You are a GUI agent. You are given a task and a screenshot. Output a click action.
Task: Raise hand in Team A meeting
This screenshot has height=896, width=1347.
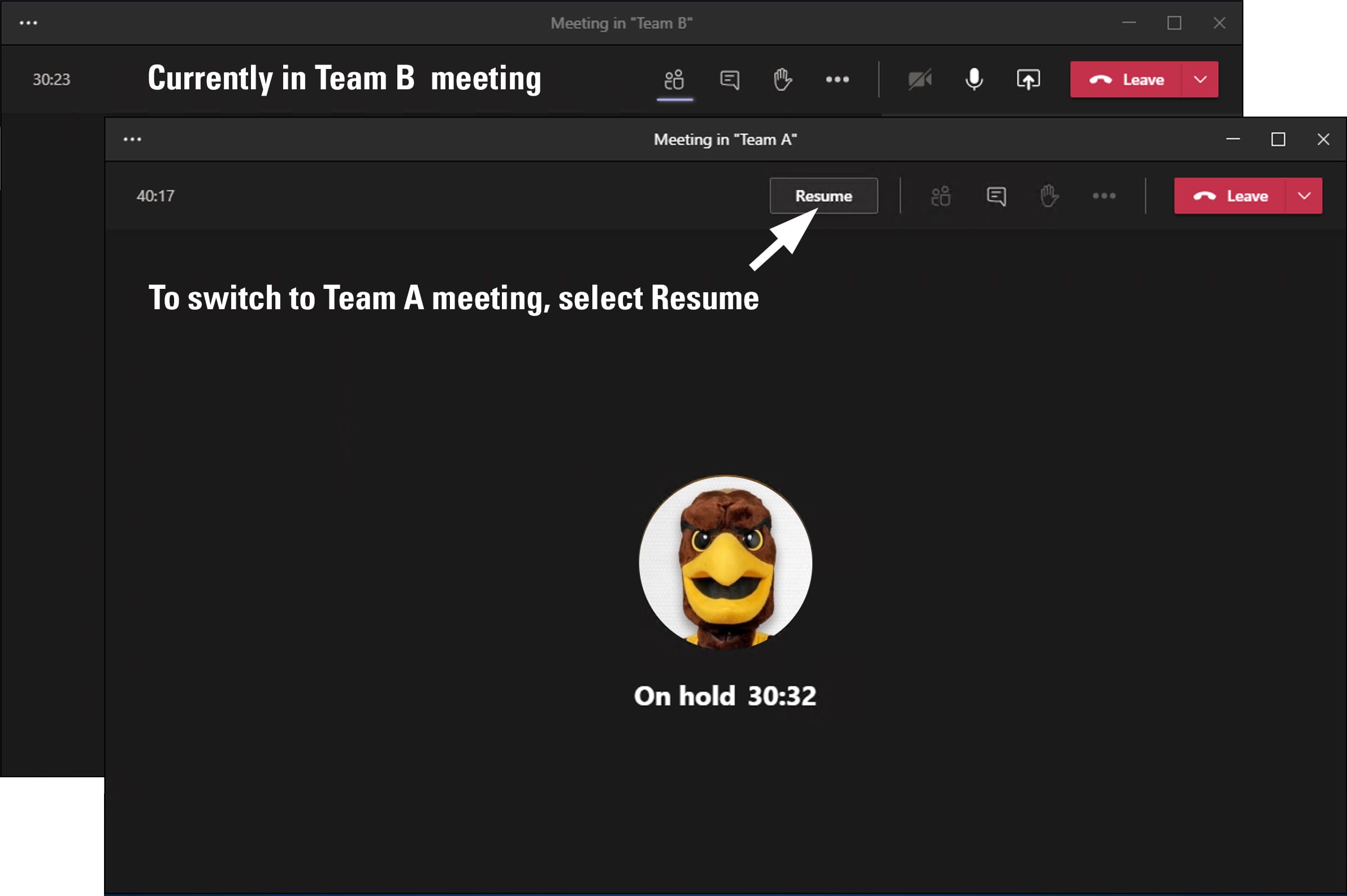[1049, 196]
